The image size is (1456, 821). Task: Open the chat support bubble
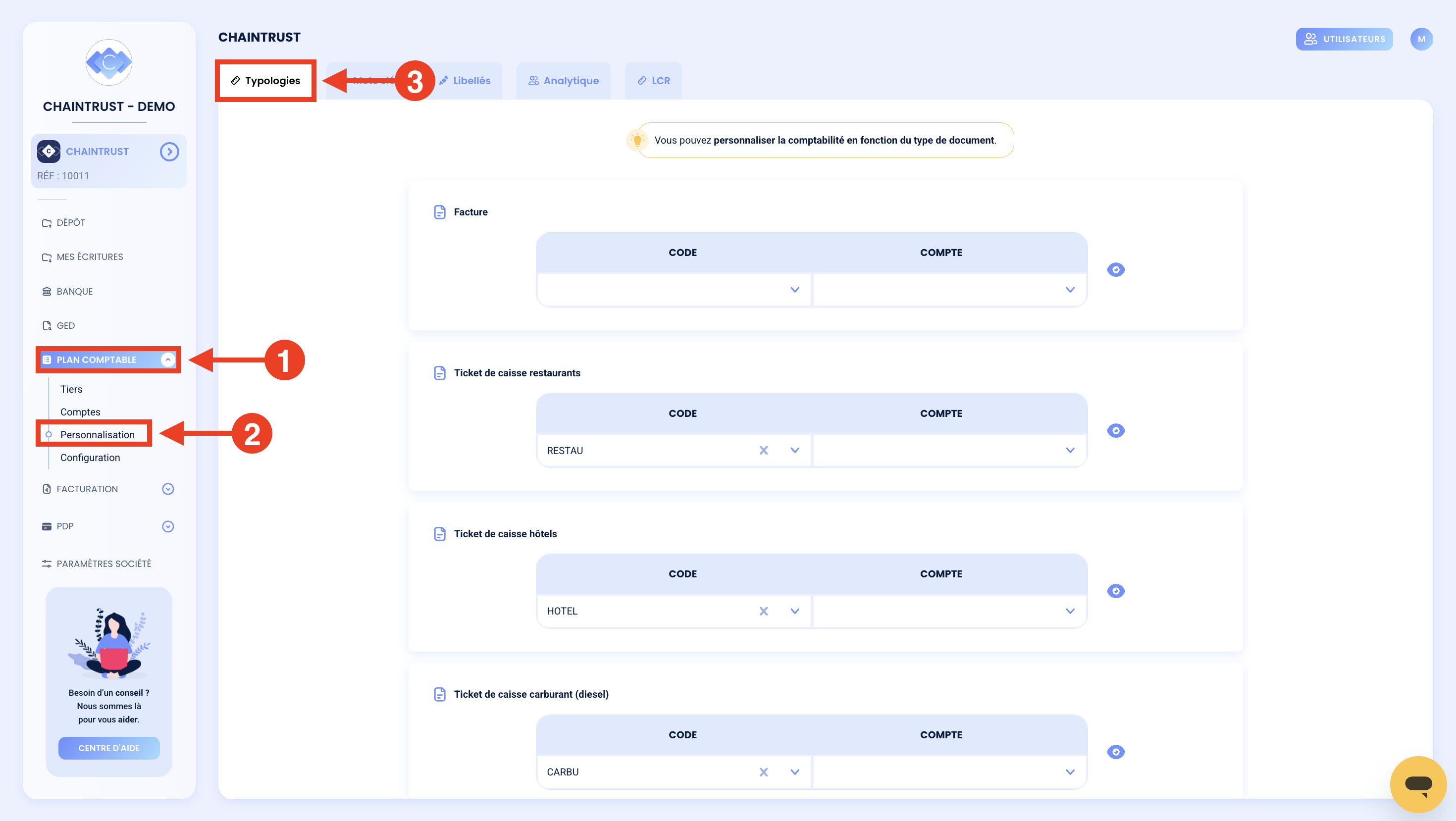(x=1418, y=784)
